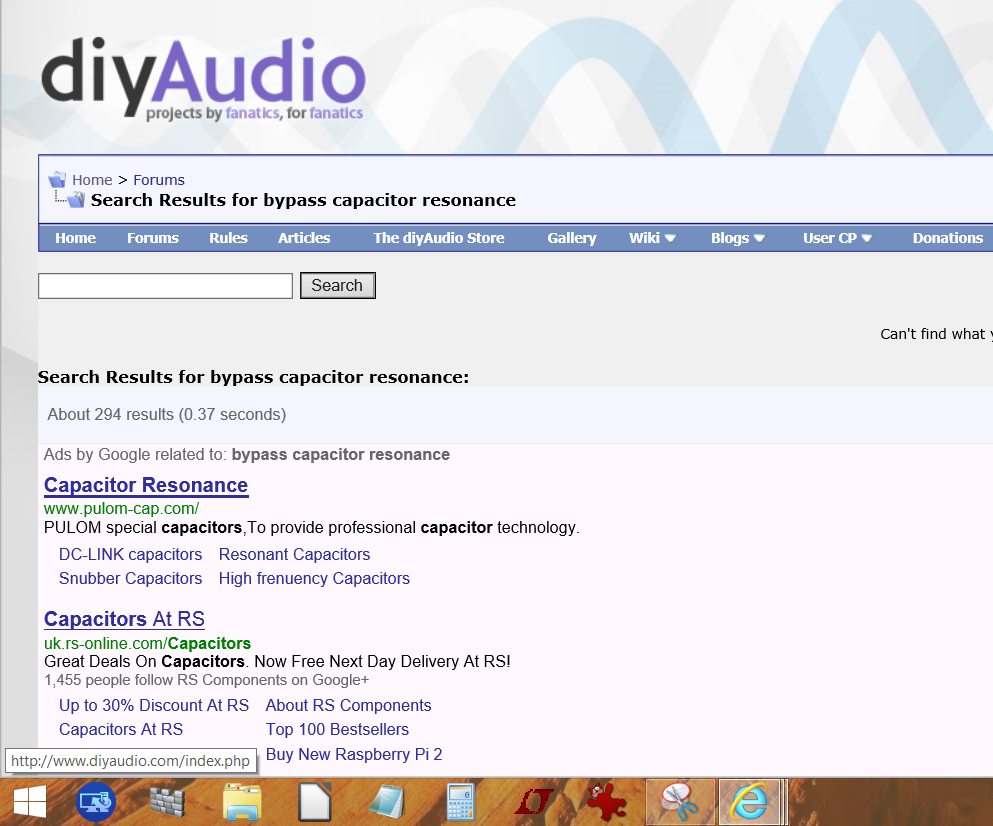Expand the Blogs dropdown menu
The width and height of the screenshot is (993, 826).
pyautogui.click(x=738, y=238)
